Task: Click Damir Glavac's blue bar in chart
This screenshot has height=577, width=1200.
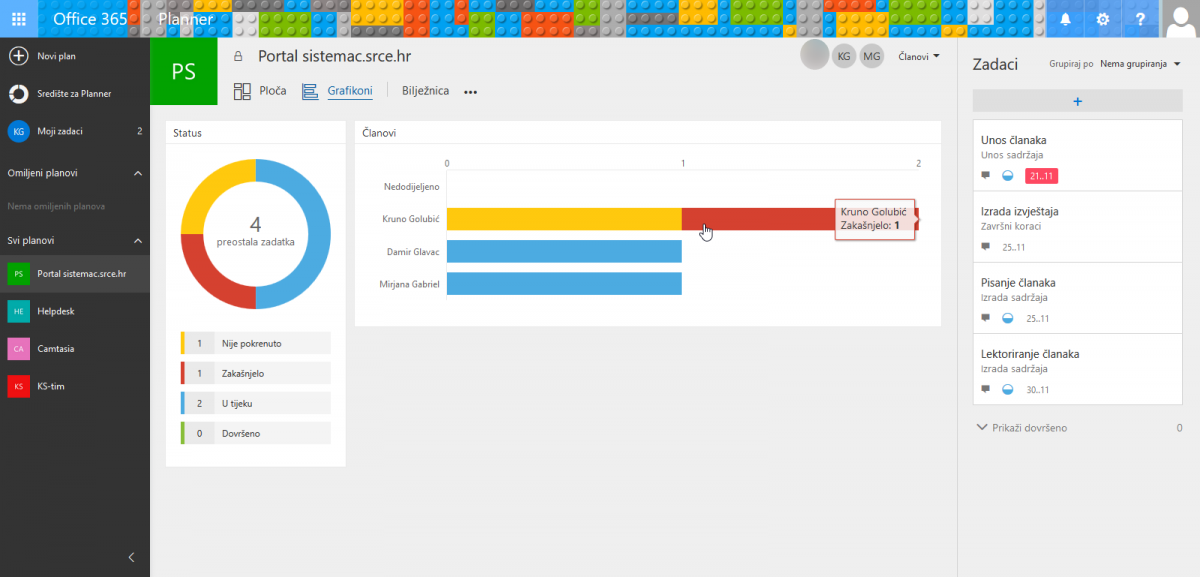Action: point(564,251)
